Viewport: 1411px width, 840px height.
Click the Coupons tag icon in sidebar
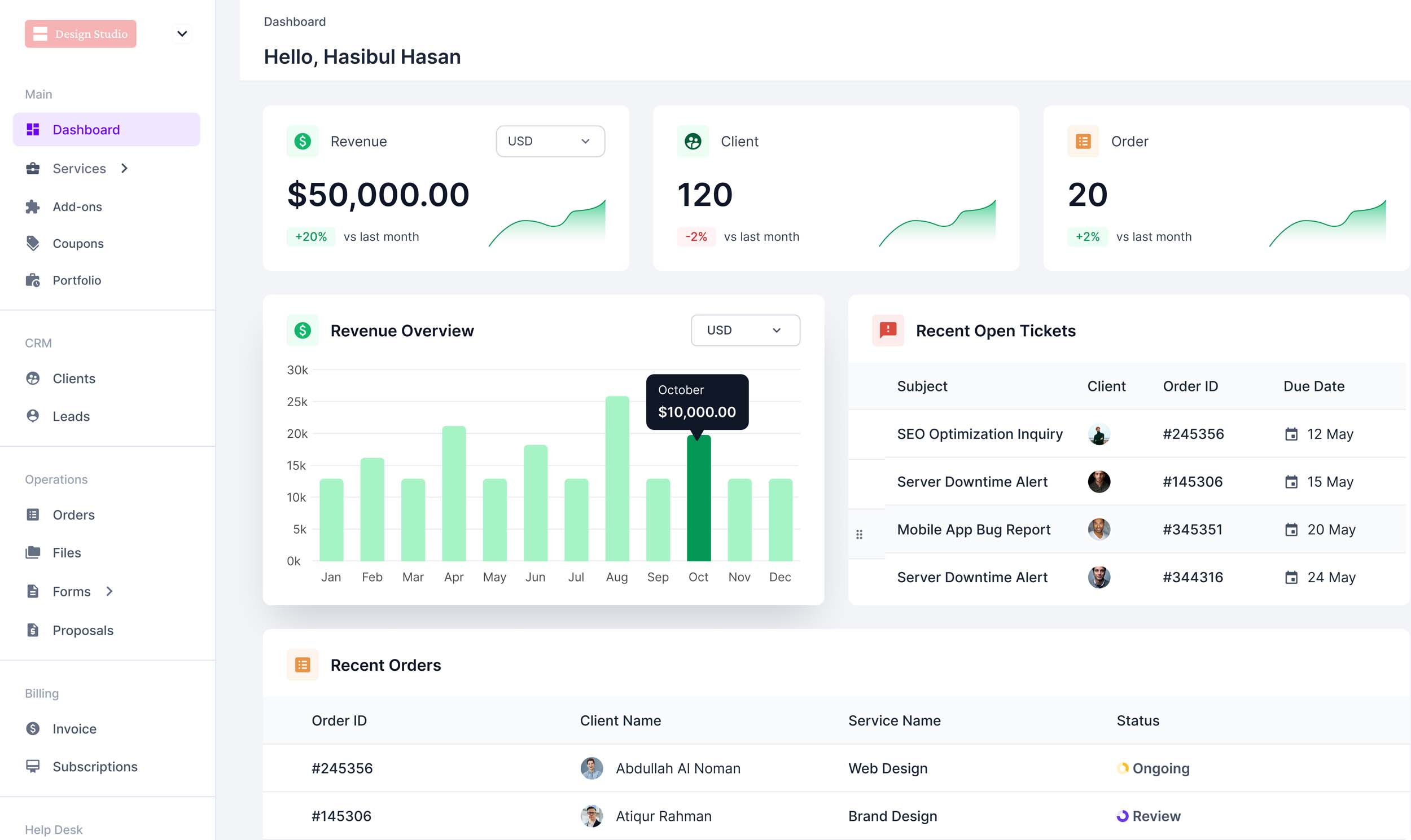(33, 243)
